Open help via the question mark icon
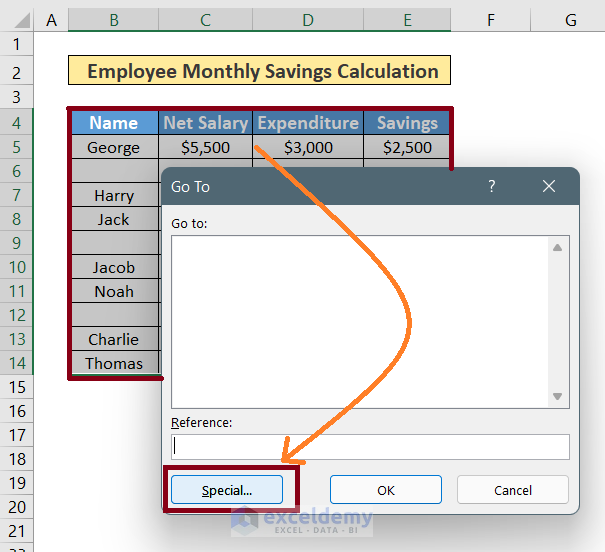The height and width of the screenshot is (552, 605). pos(492,186)
